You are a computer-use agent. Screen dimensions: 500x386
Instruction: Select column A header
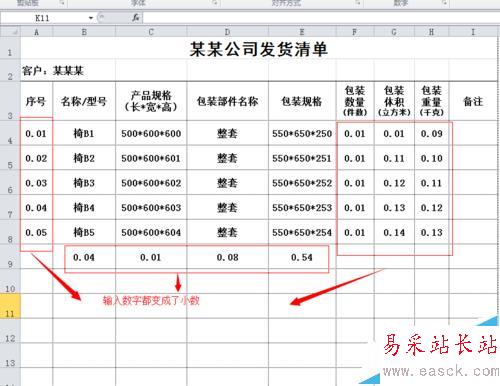coord(36,32)
